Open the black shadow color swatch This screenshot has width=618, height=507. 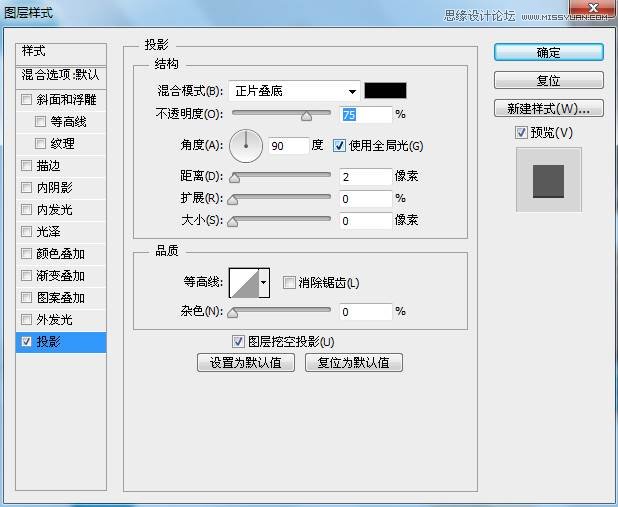pos(385,90)
